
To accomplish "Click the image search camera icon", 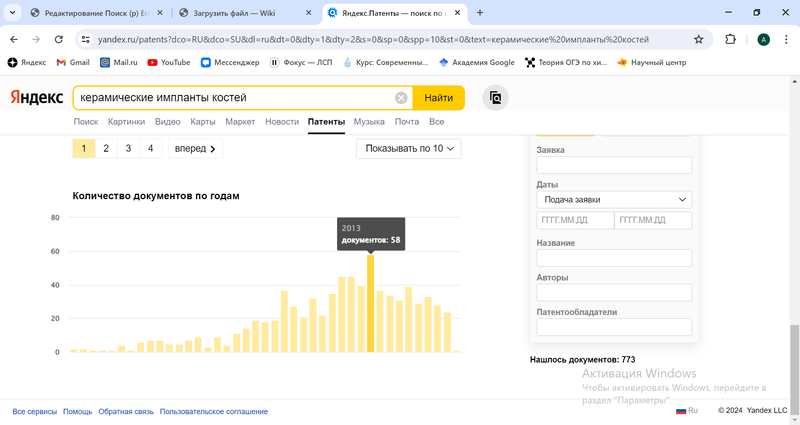I will tap(496, 98).
